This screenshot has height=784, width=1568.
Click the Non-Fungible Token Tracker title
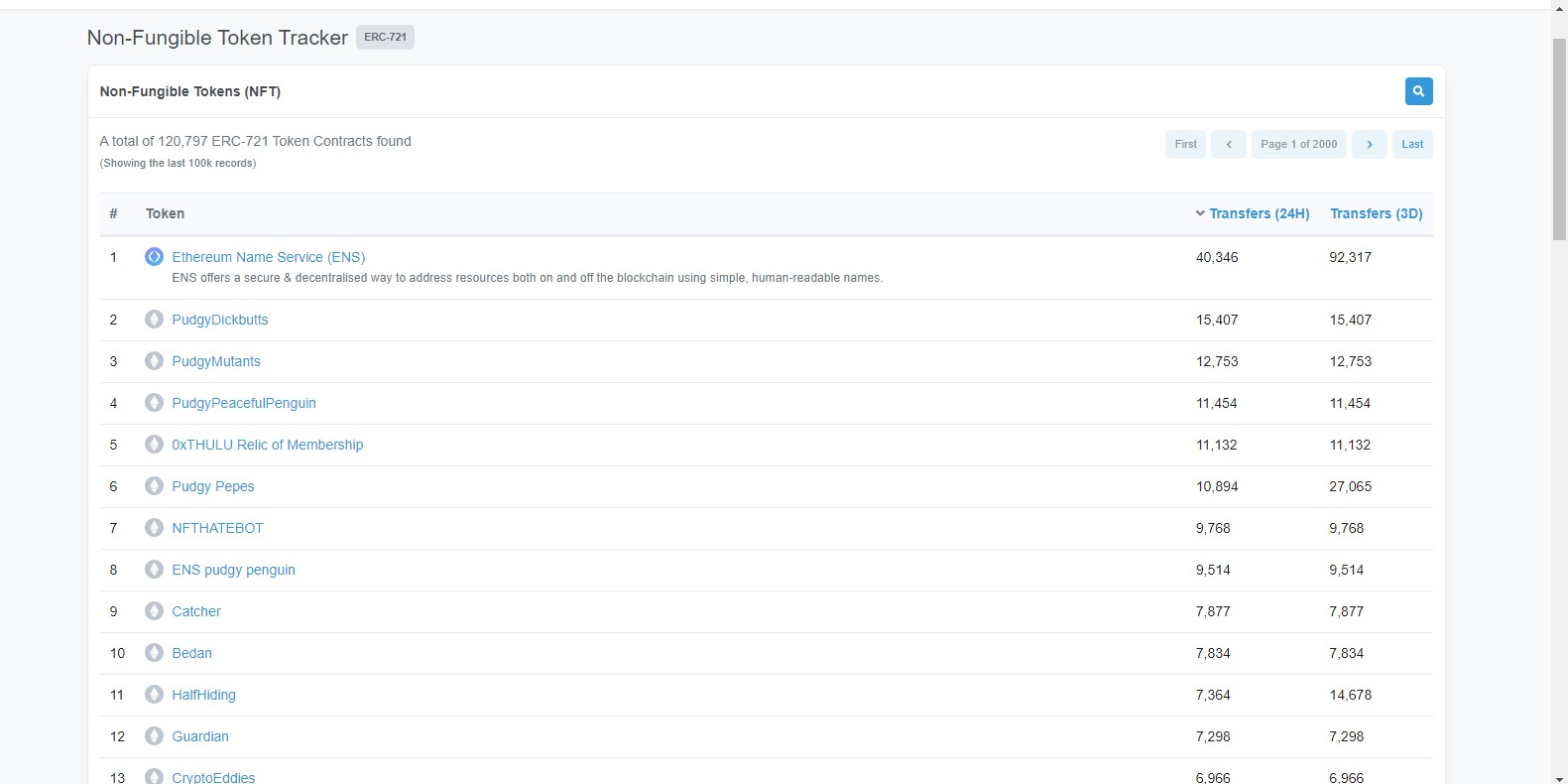217,38
